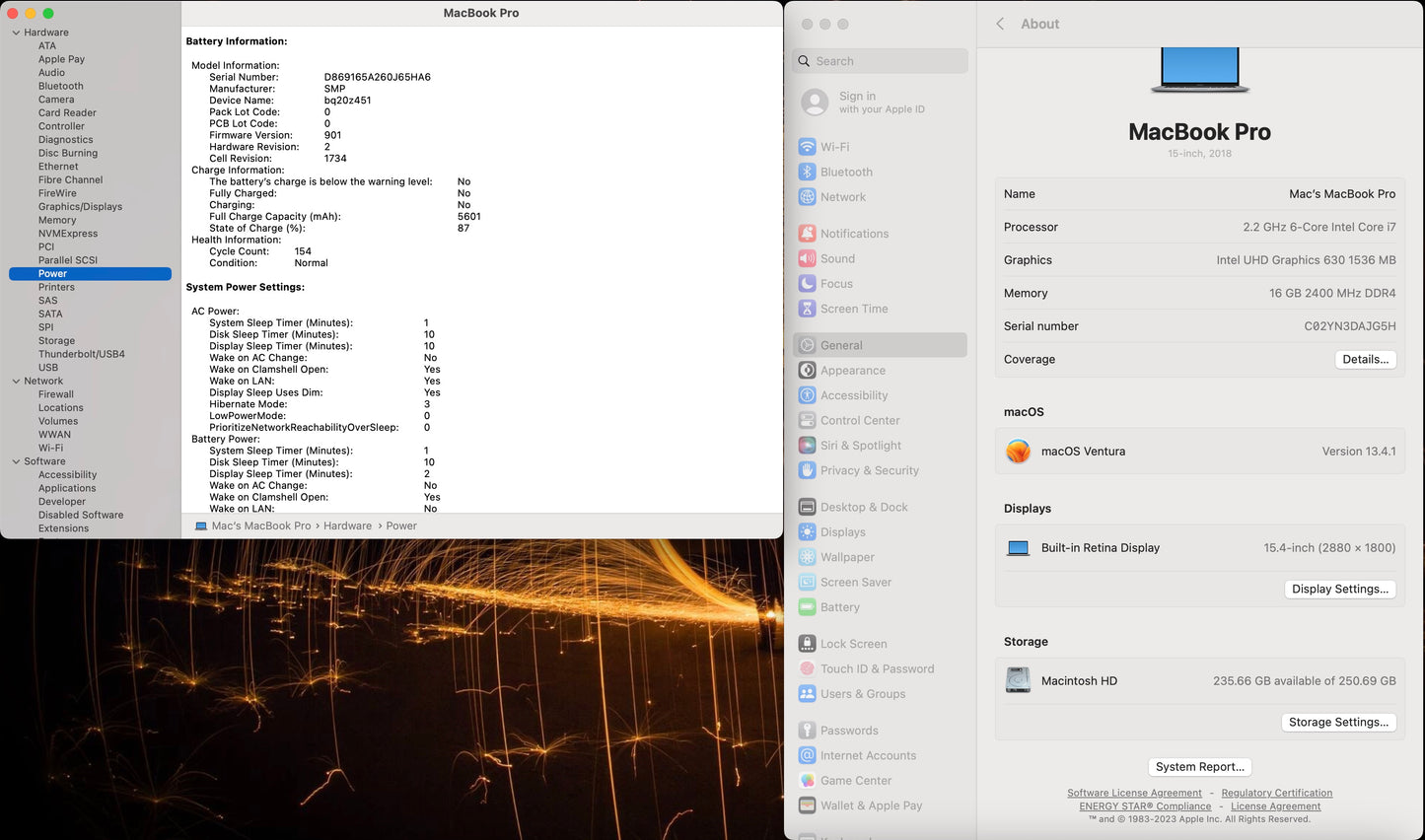
Task: Open the Software License Agreement link
Action: click(1134, 793)
